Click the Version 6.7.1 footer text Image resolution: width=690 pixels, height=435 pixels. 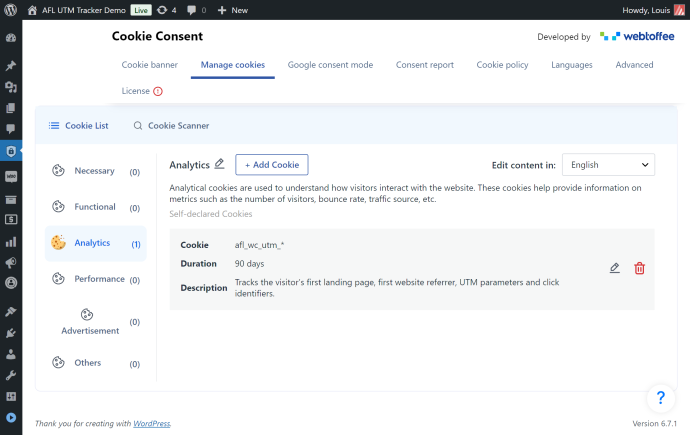[654, 424]
